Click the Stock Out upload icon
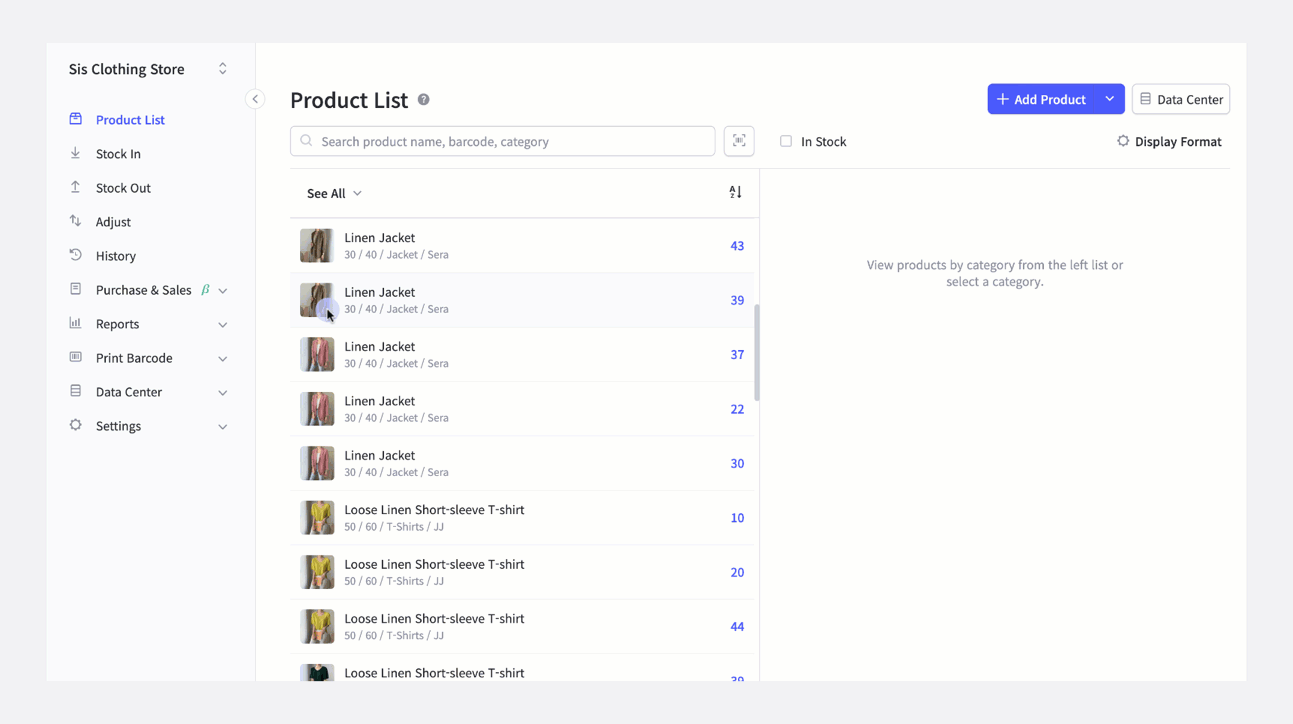This screenshot has width=1293, height=724. point(75,187)
